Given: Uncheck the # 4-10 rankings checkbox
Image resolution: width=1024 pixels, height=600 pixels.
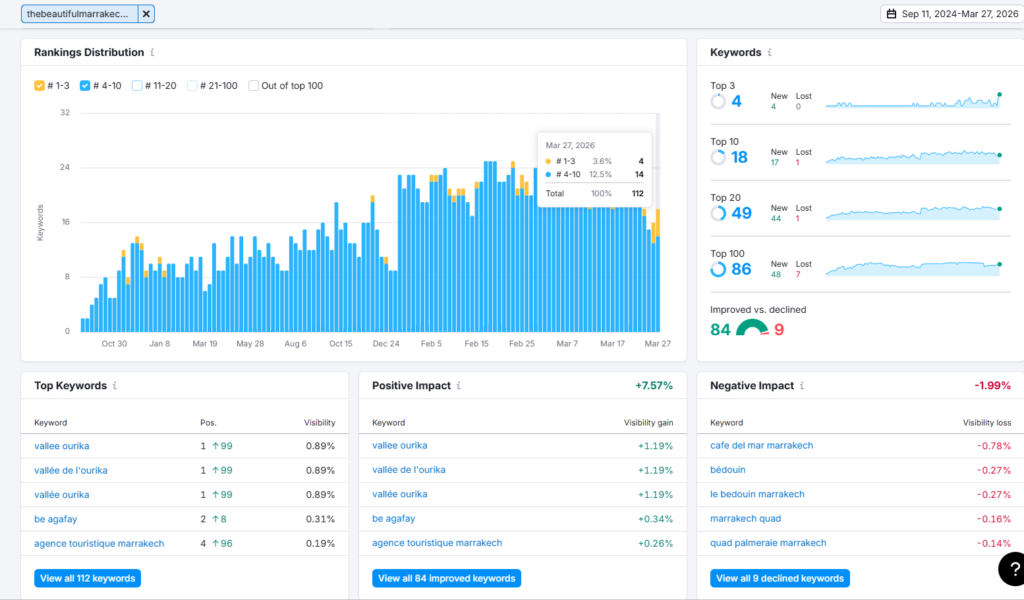Looking at the screenshot, I should point(85,86).
